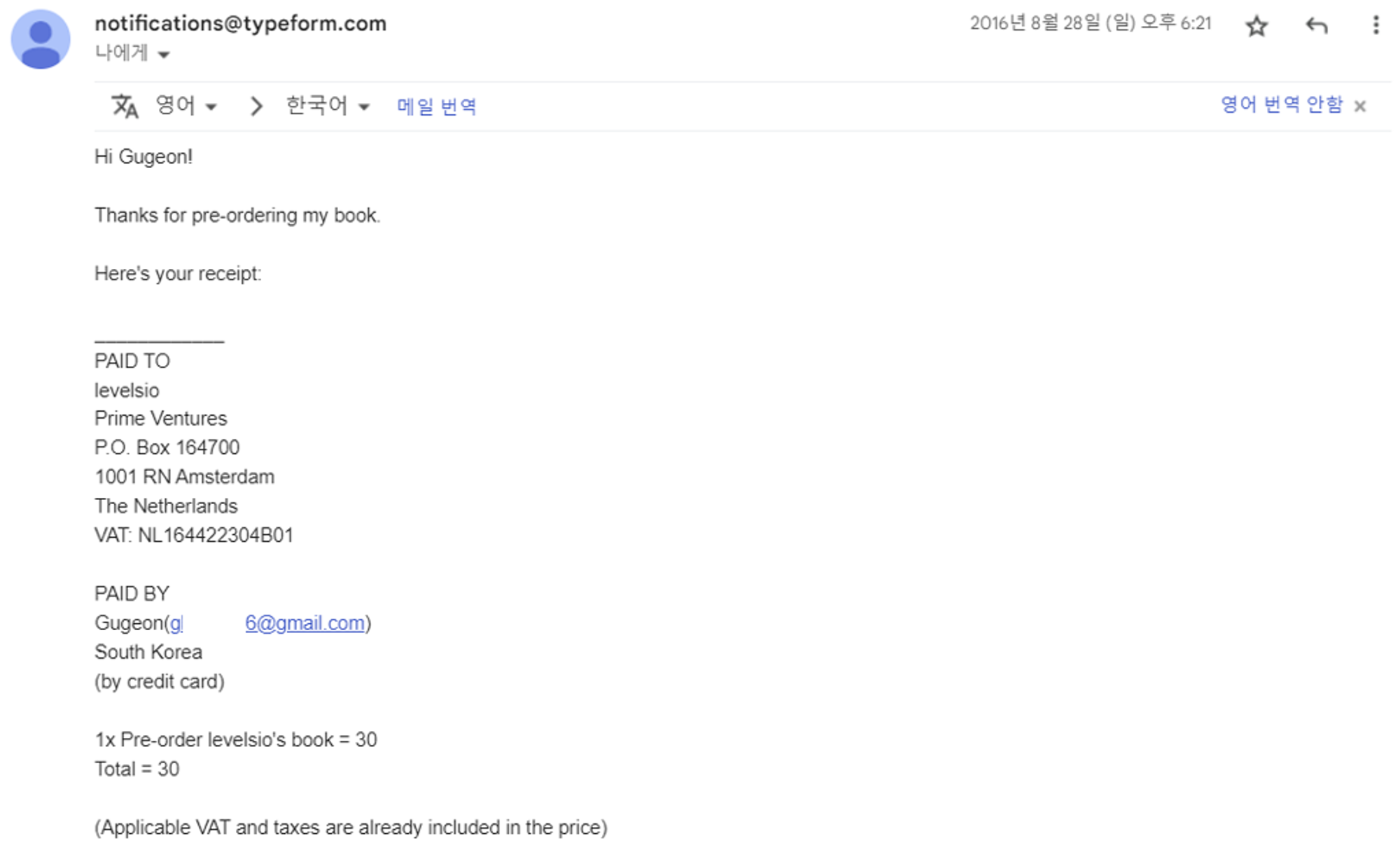1400x857 pixels.
Task: Click the sender avatar profile picture
Action: (41, 39)
